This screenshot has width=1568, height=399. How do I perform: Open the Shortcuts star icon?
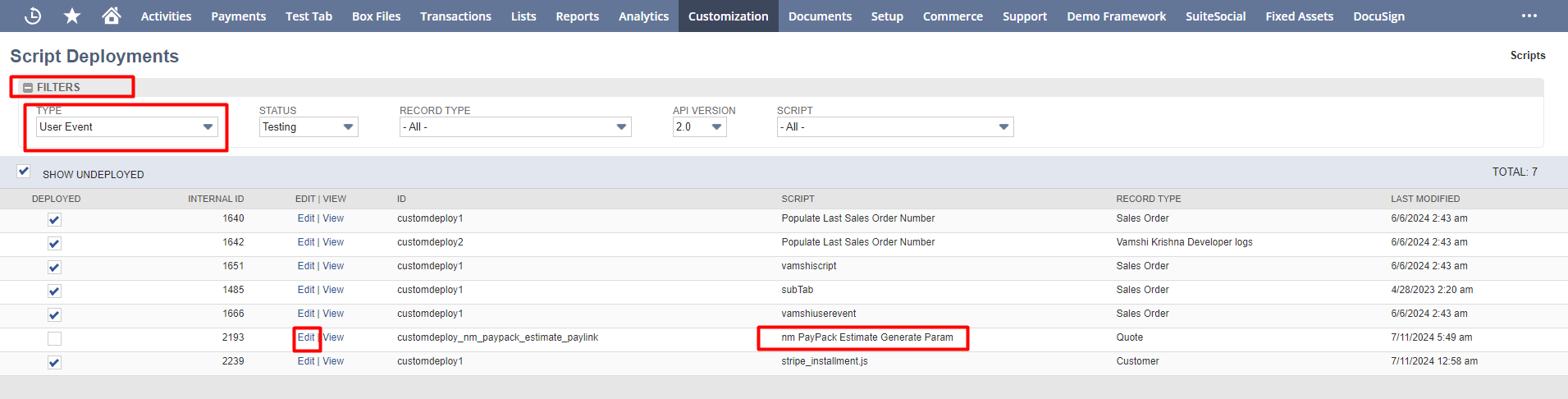point(72,16)
